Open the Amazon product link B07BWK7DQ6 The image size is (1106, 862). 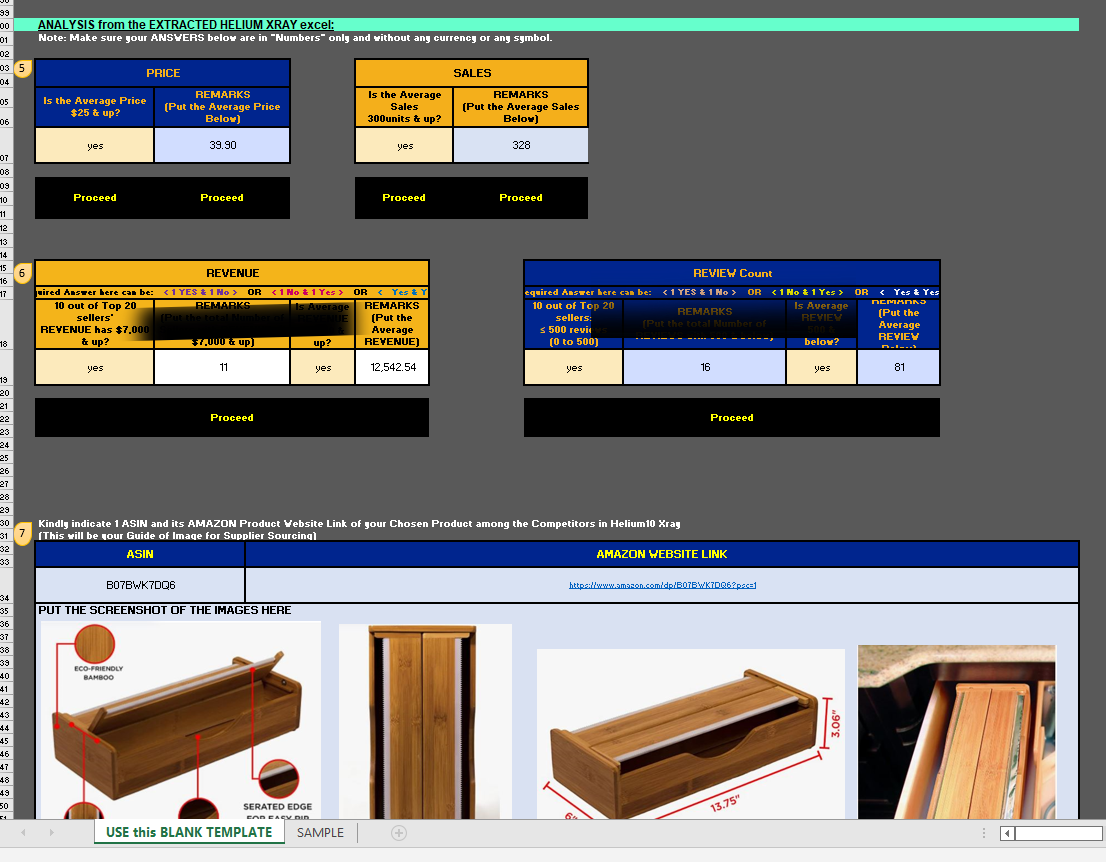click(x=662, y=585)
